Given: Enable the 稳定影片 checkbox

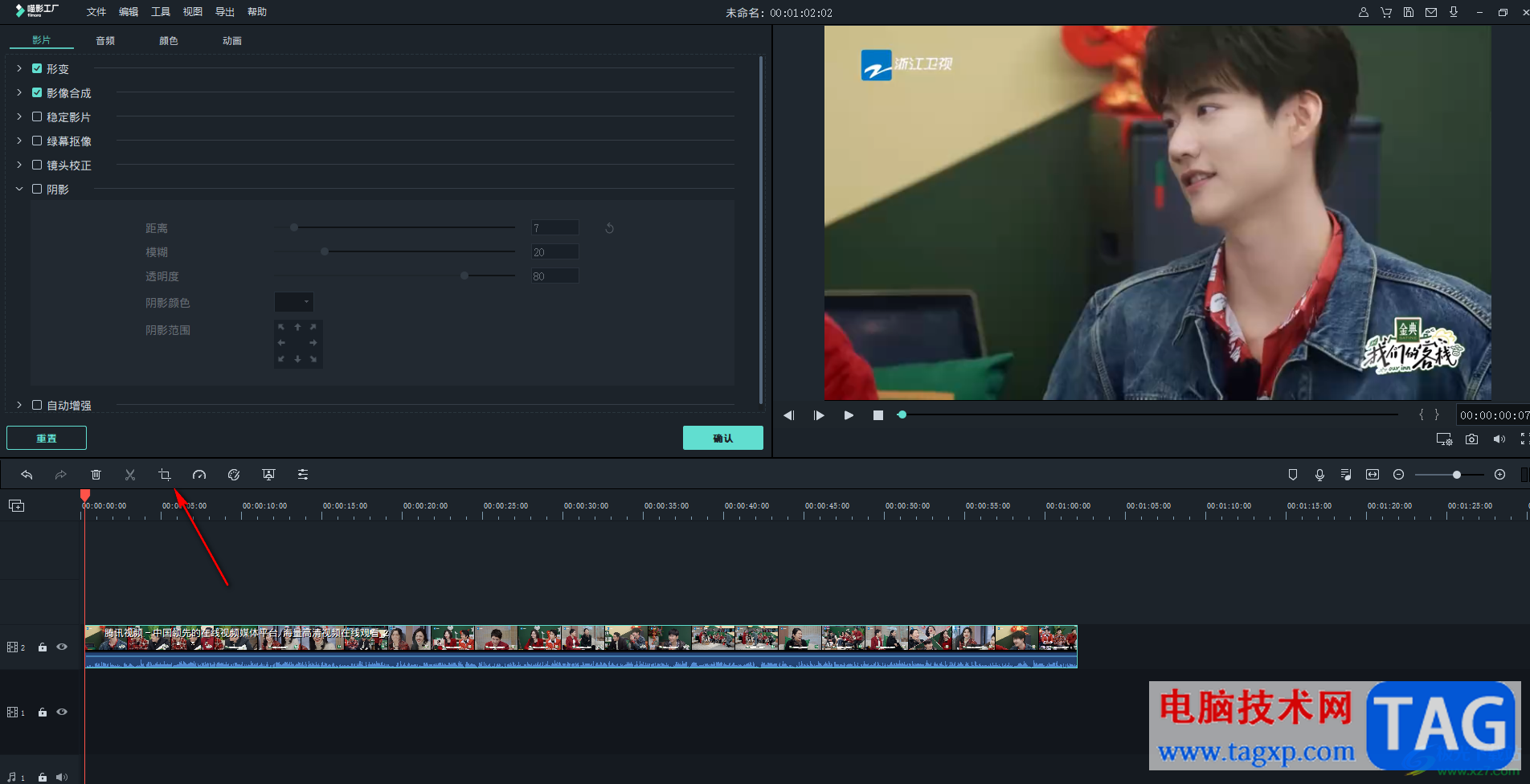Looking at the screenshot, I should [x=37, y=117].
